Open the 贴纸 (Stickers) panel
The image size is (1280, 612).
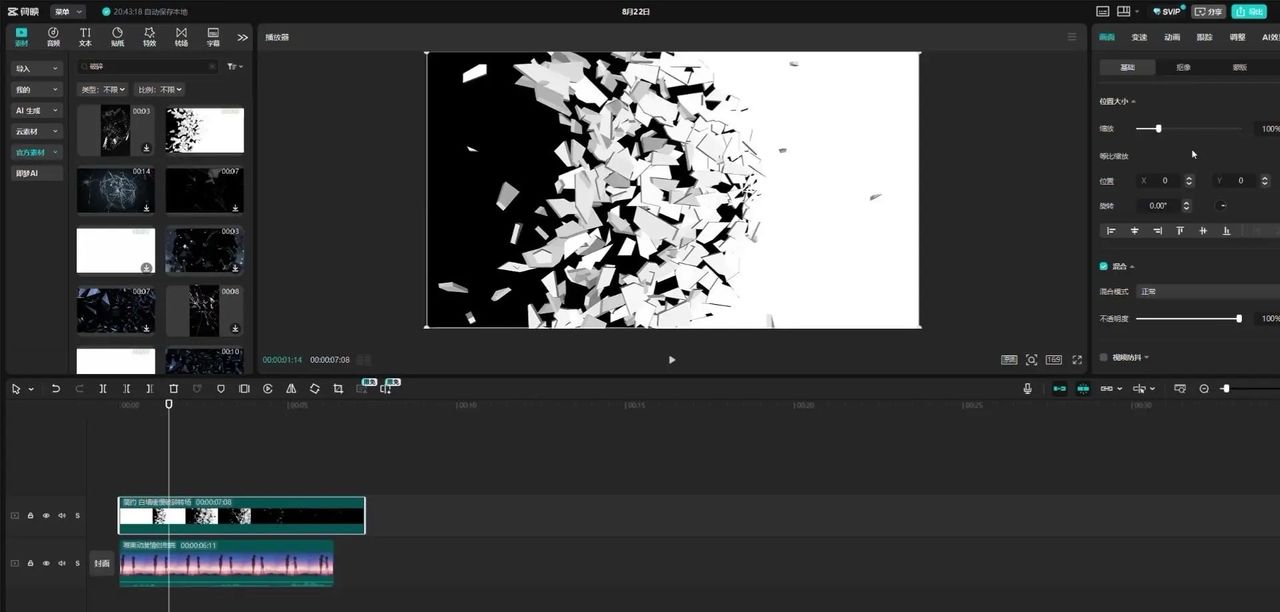[117, 37]
